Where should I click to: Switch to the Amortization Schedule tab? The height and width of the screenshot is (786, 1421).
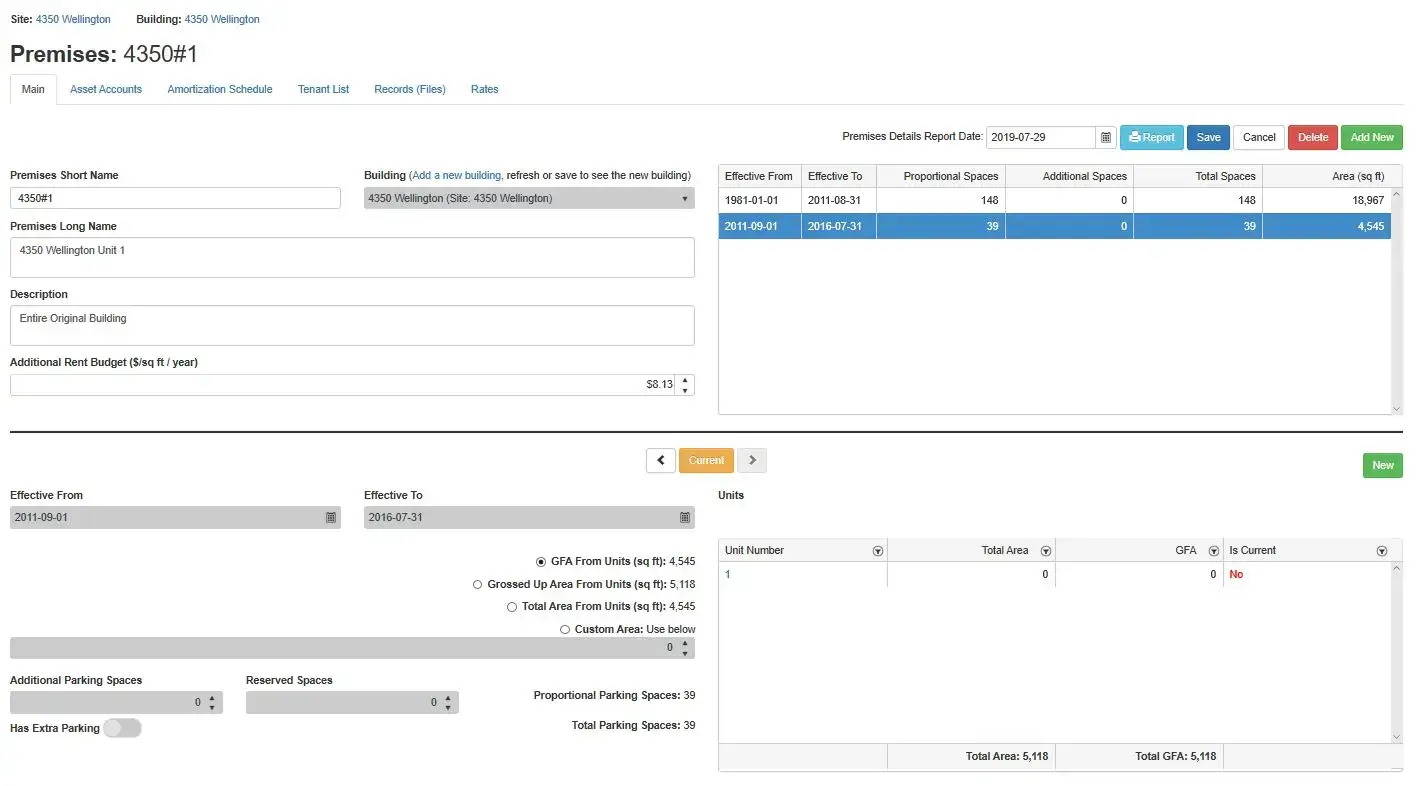[x=219, y=89]
